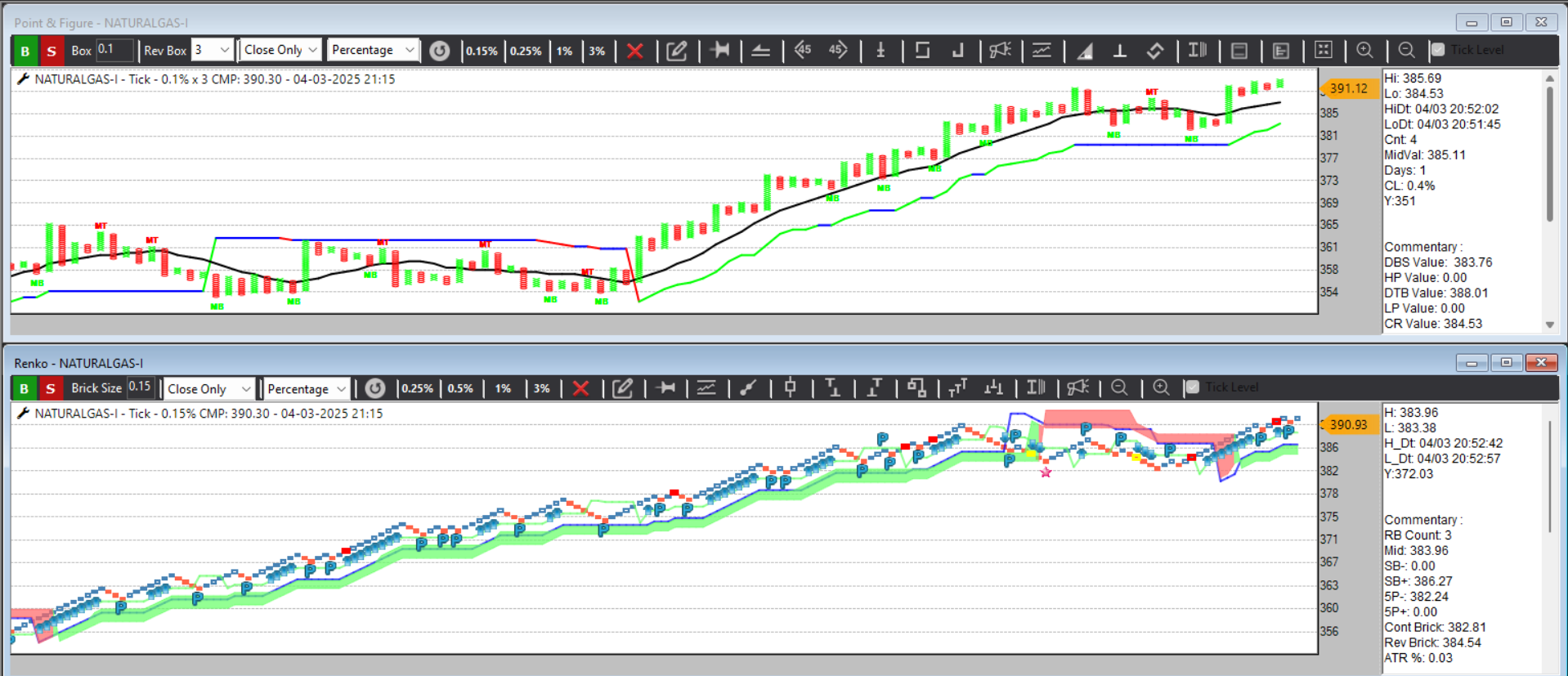Viewport: 1568px width, 676px height.
Task: Click the trendline base icon in Point & Figure
Action: click(x=760, y=51)
